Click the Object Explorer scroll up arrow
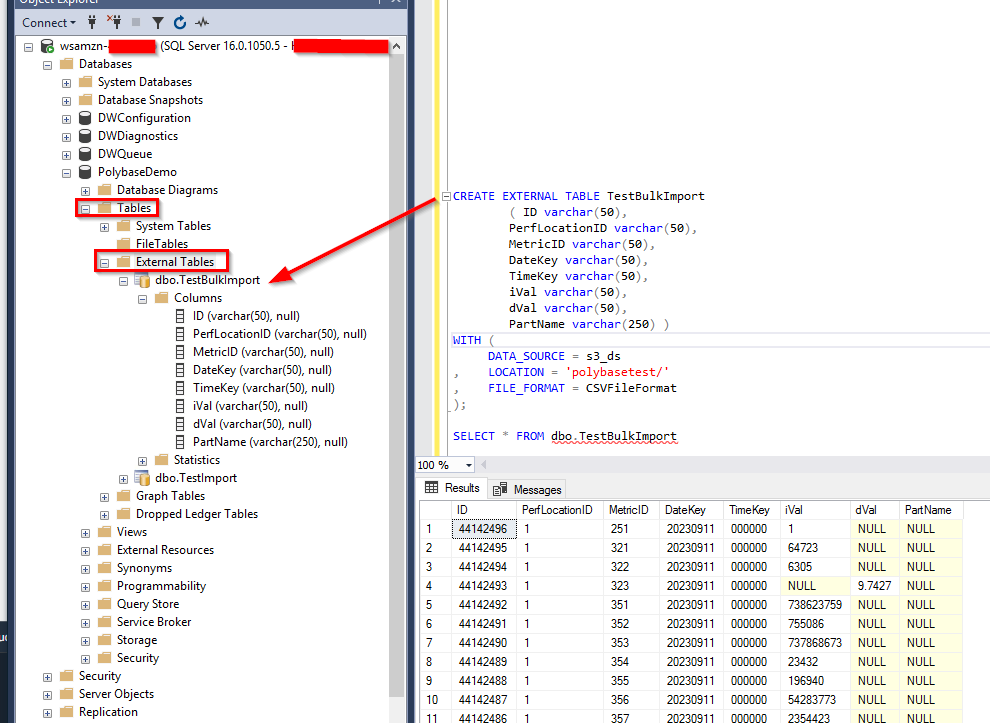This screenshot has height=723, width=990. coord(397,46)
